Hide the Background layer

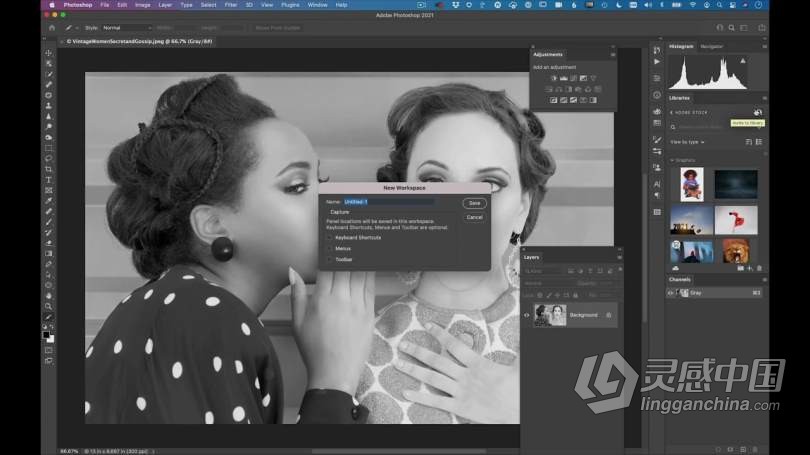[526, 315]
